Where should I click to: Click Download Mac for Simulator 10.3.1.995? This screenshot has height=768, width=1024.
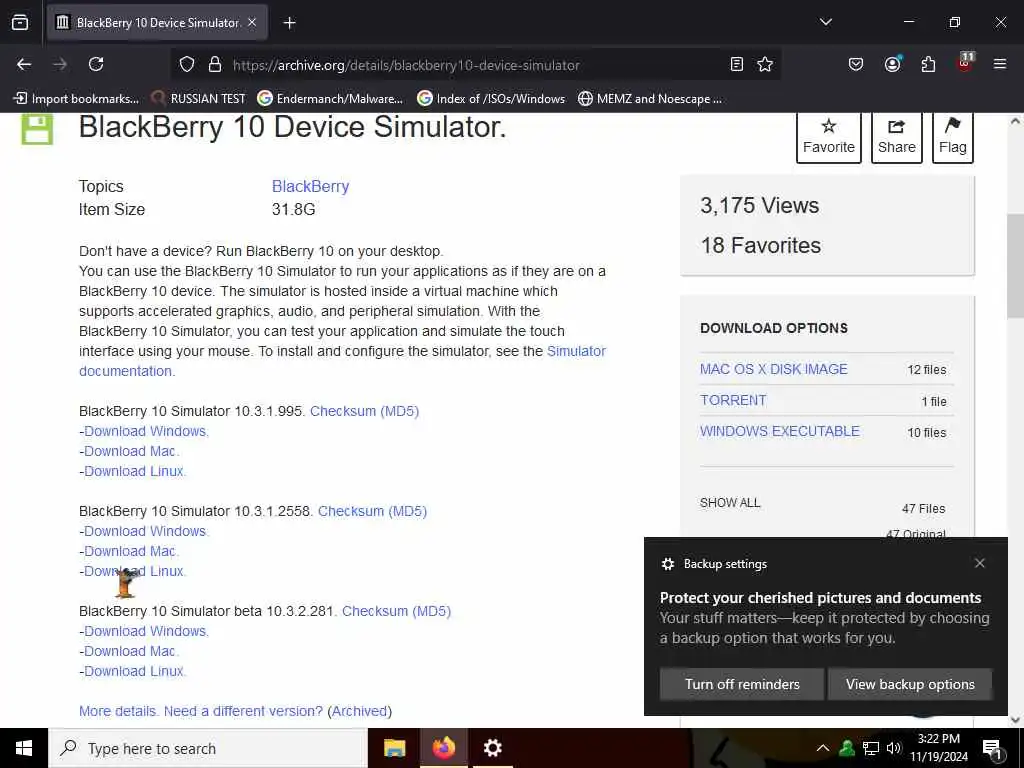130,451
